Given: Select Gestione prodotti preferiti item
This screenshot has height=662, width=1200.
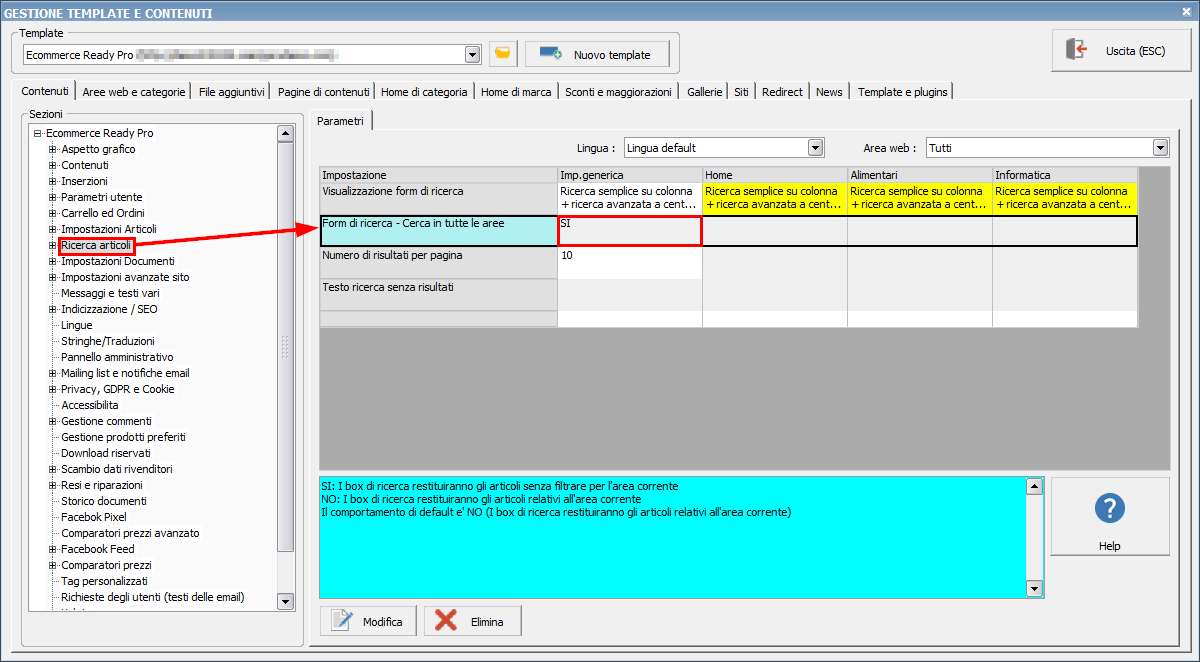Looking at the screenshot, I should click(x=123, y=437).
